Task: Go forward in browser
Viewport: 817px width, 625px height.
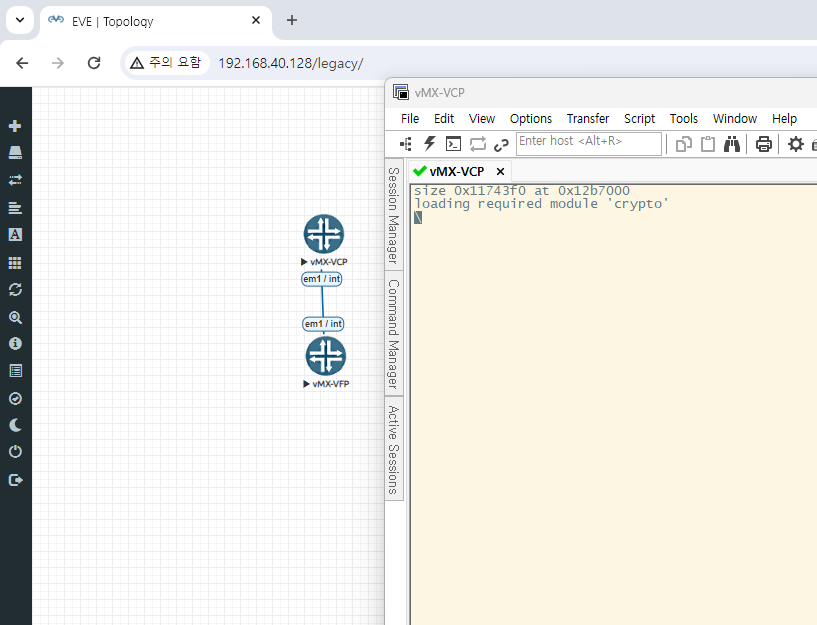Action: (x=58, y=63)
